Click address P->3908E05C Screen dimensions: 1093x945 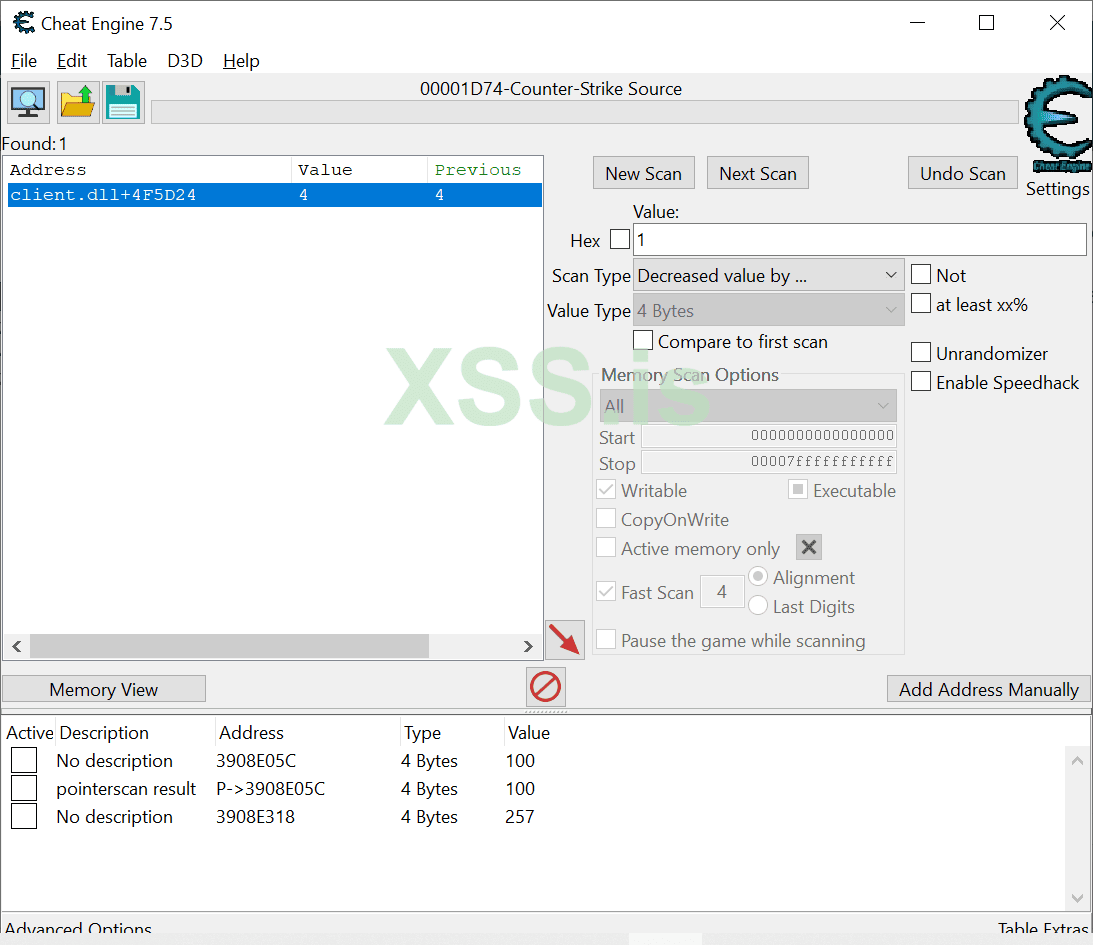tap(270, 788)
